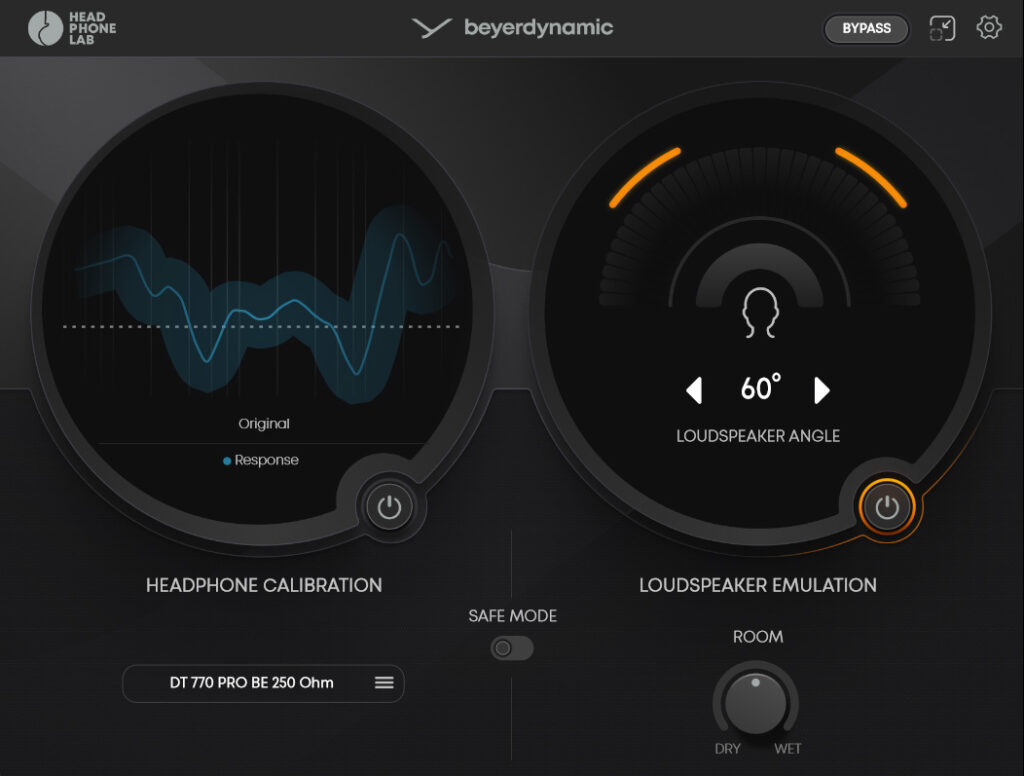The width and height of the screenshot is (1024, 776).
Task: Toggle the Headphone Calibration power button
Action: click(389, 508)
